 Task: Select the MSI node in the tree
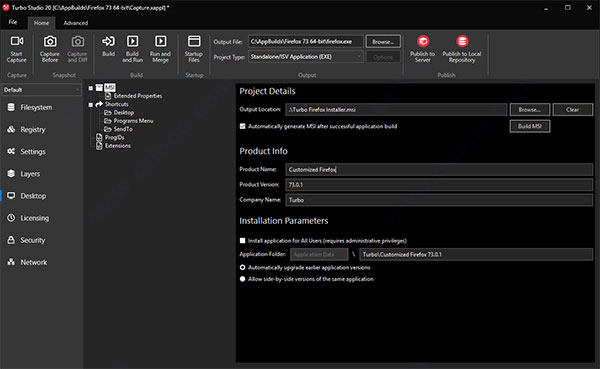pyautogui.click(x=109, y=88)
